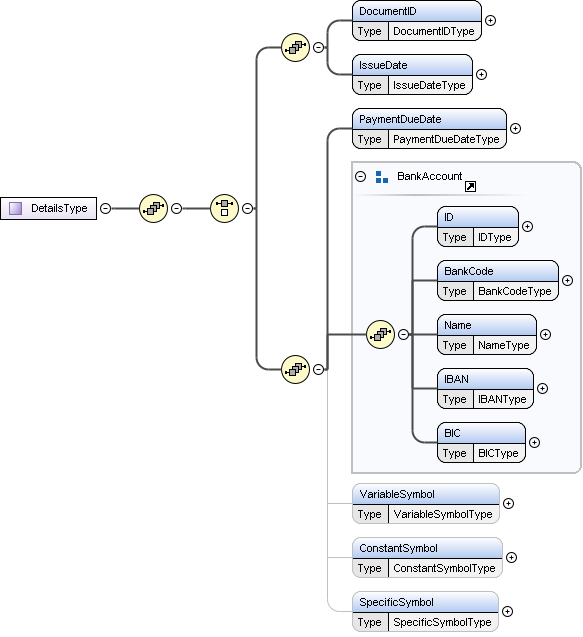Select the sequence icon leading to DocumentID
The width and height of the screenshot is (583, 637).
pyautogui.click(x=295, y=48)
